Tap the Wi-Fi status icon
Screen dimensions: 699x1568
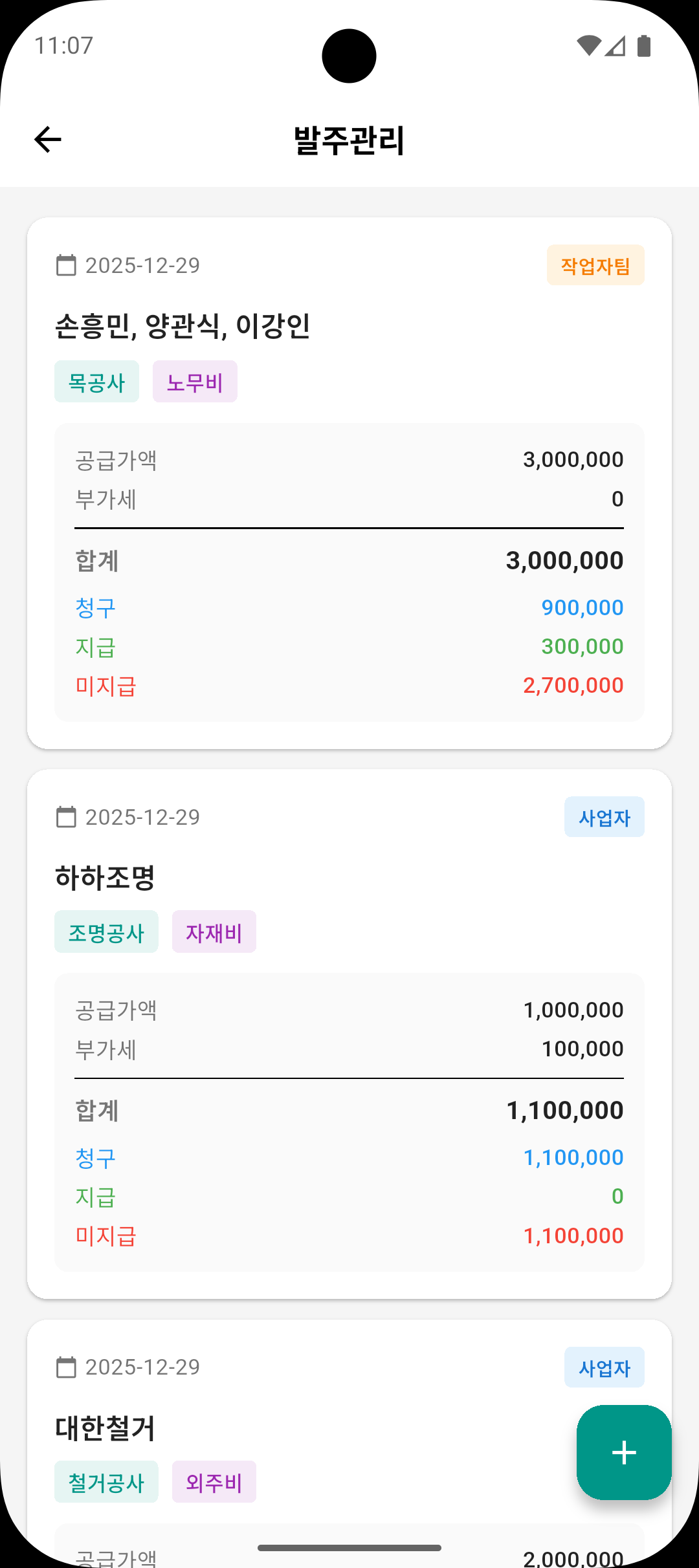[588, 46]
